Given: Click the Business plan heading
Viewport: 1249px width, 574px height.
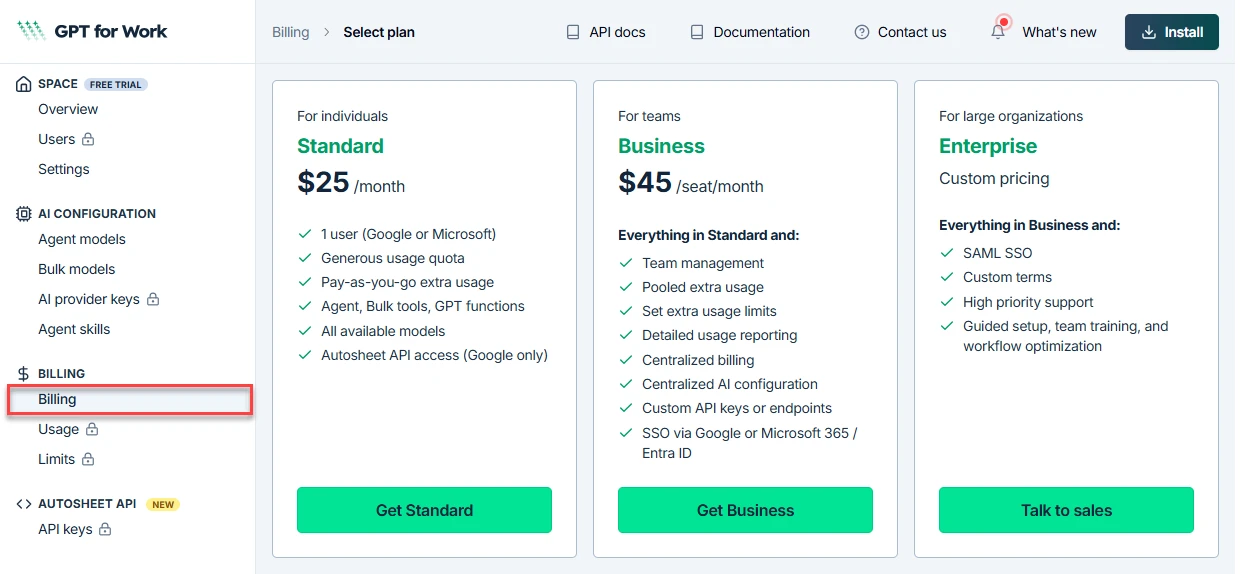Looking at the screenshot, I should click(x=661, y=146).
